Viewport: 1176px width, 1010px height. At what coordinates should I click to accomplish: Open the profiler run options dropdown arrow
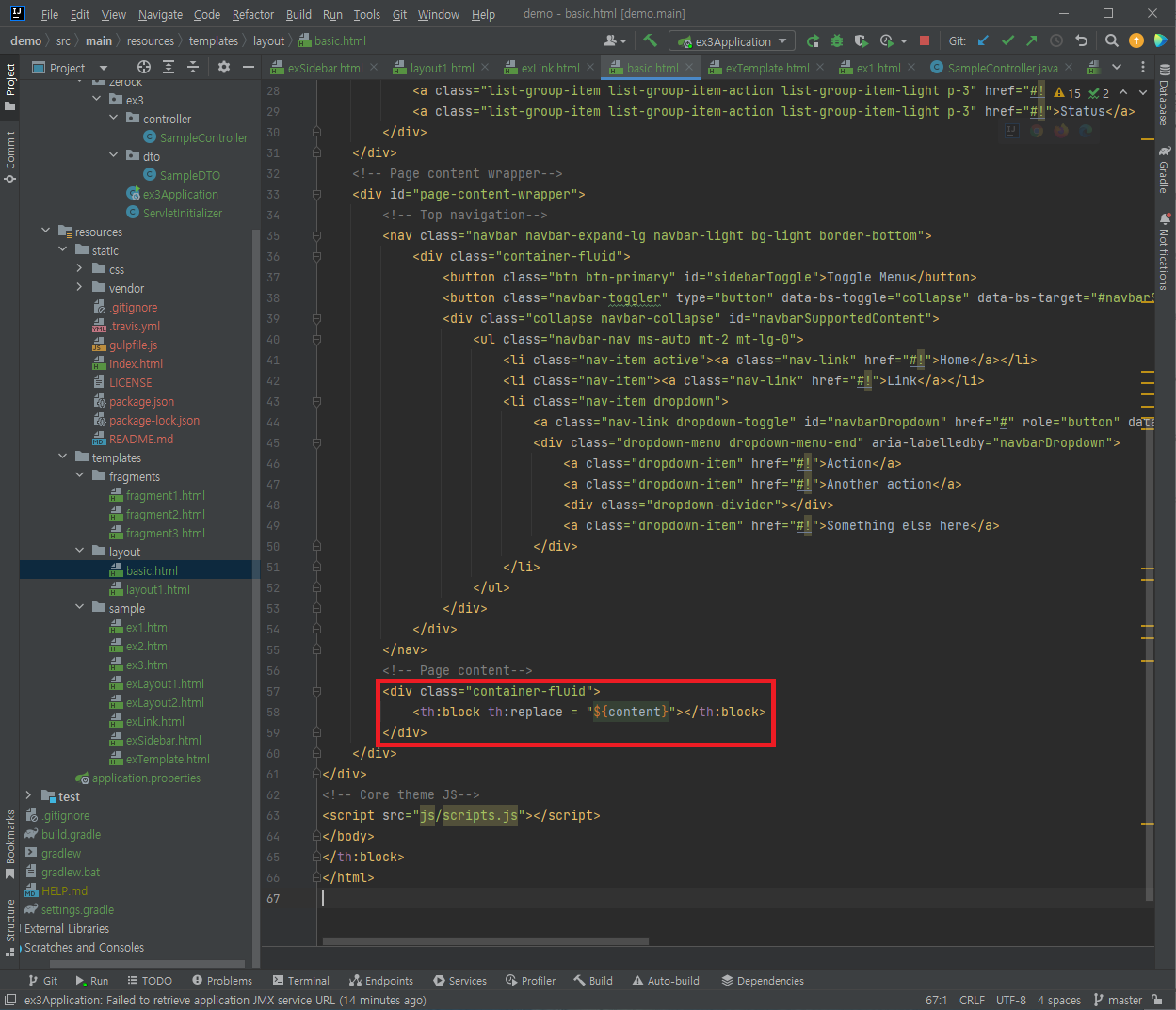tap(904, 41)
